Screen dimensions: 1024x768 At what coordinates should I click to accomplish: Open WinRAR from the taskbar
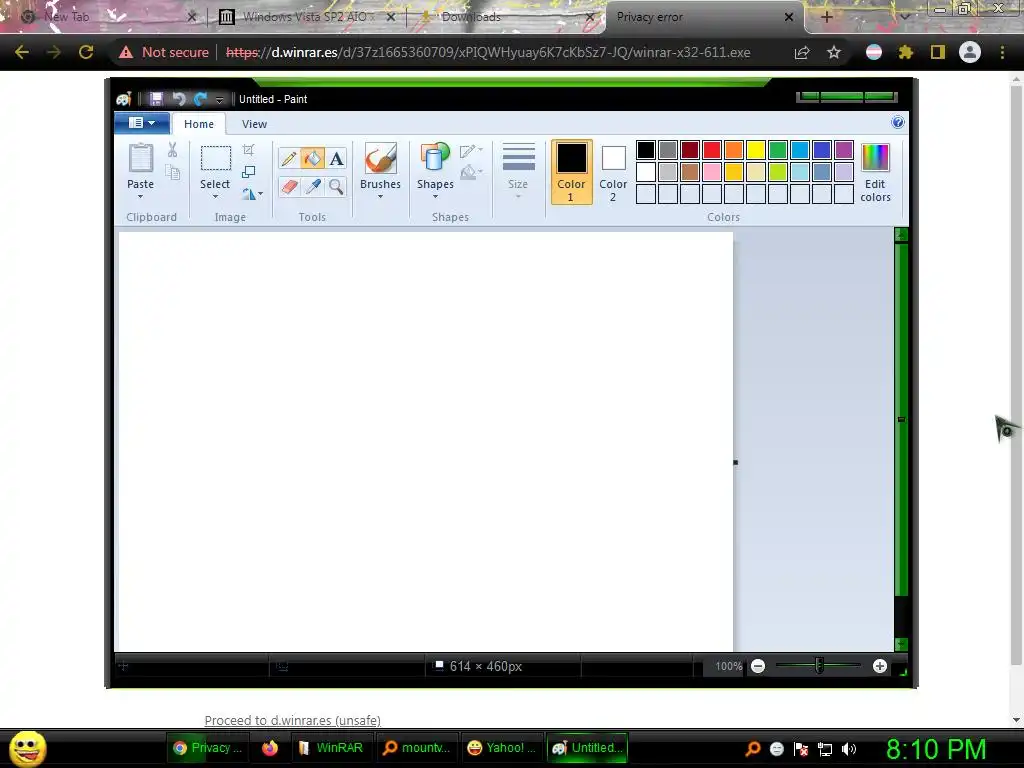coord(330,748)
